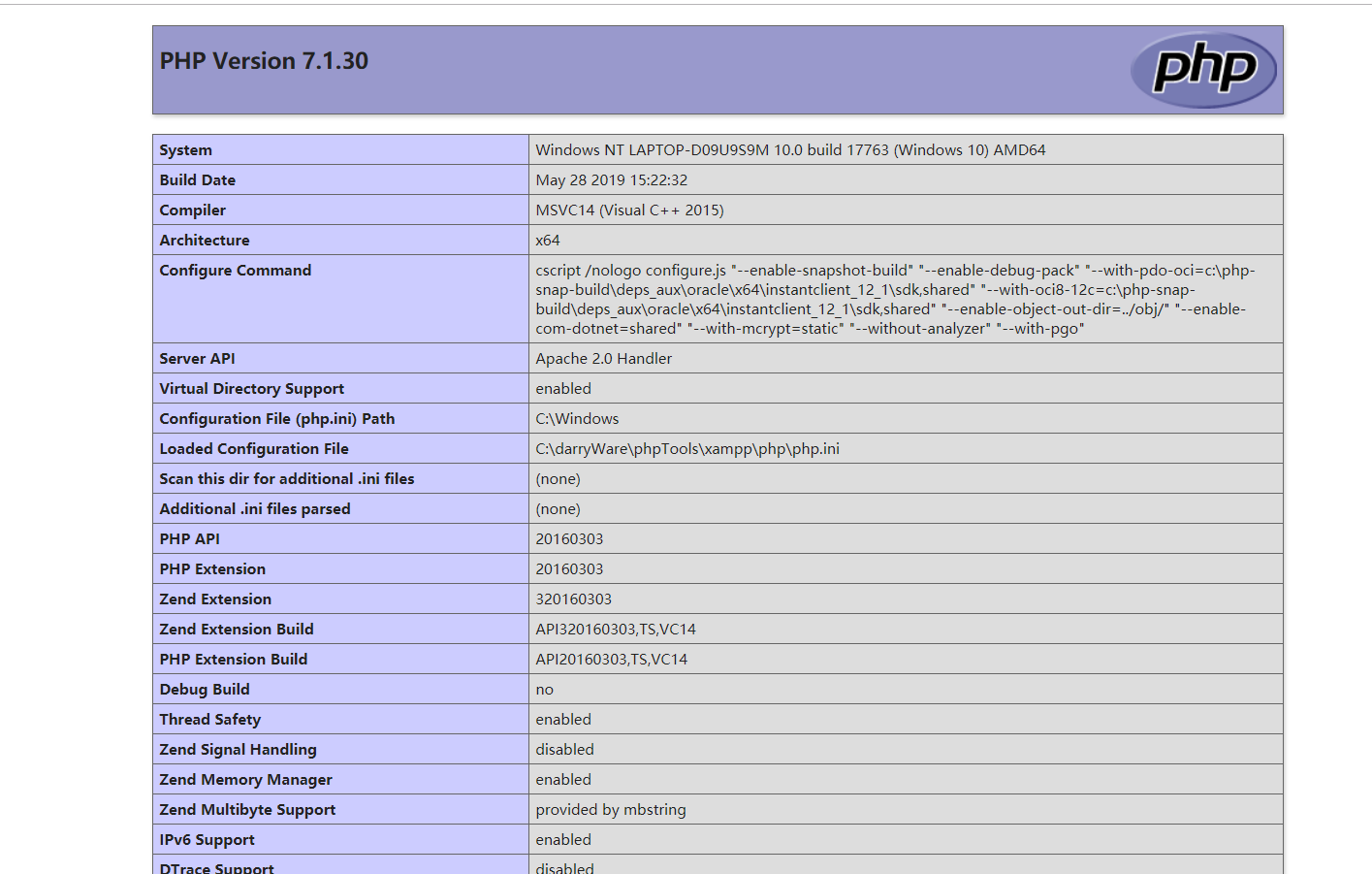Click the "Architecture" label
The image size is (1372, 874).
205,241
